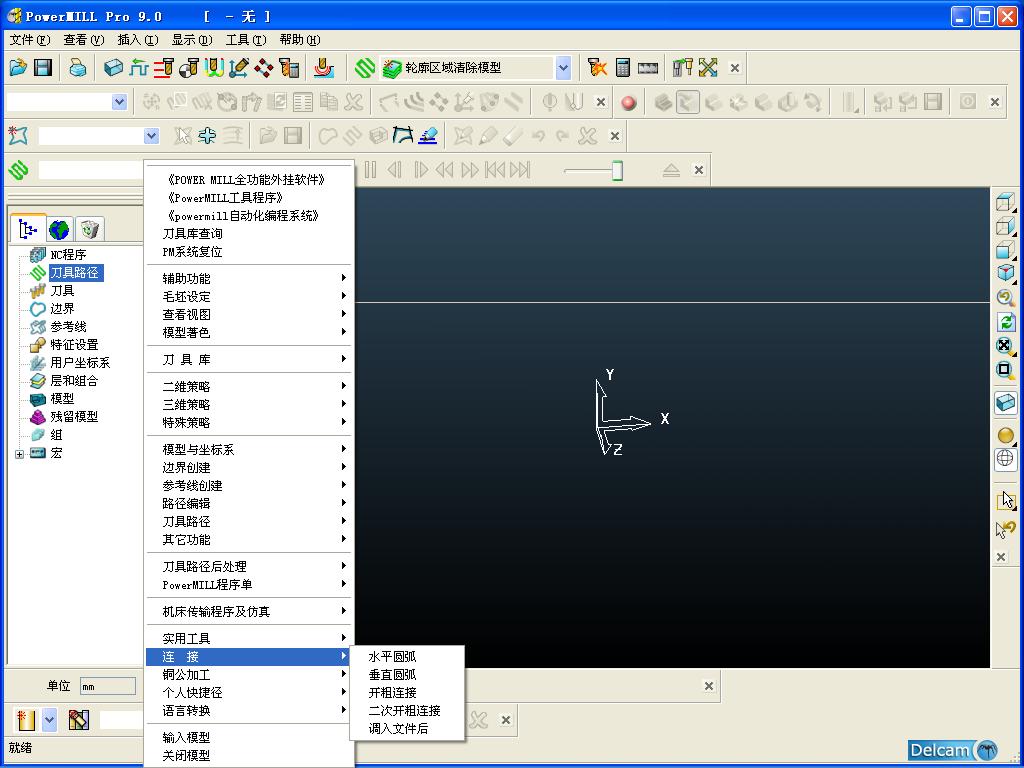This screenshot has height=768, width=1024.
Task: Click 关闭模型 menu entry
Action: (x=249, y=756)
